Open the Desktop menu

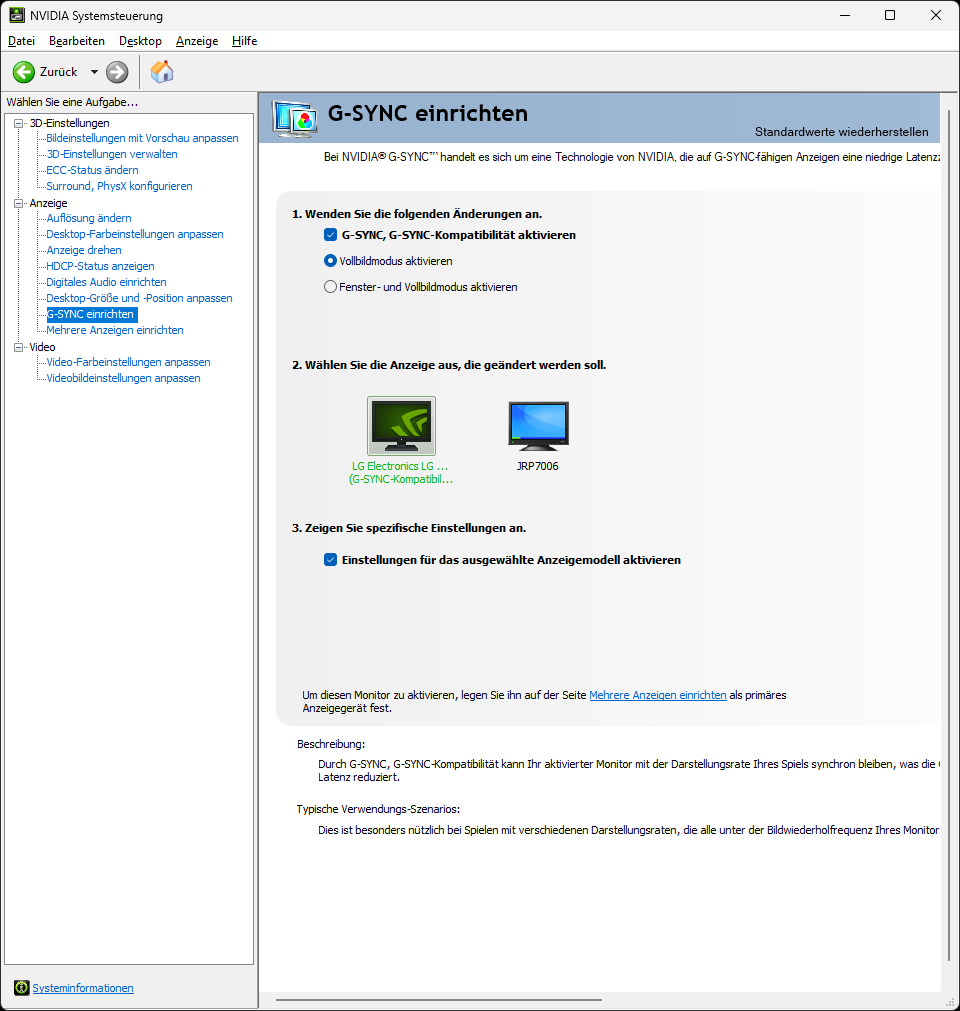pos(140,41)
